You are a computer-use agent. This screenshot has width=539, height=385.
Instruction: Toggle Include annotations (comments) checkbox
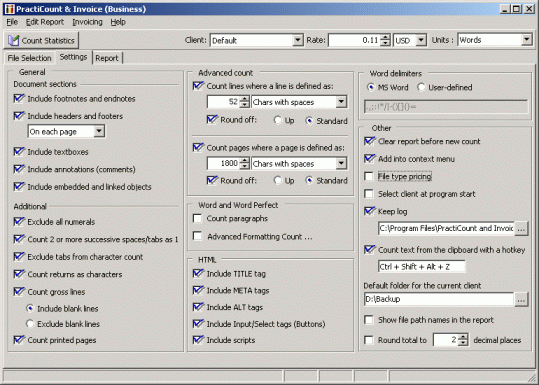tap(19, 169)
